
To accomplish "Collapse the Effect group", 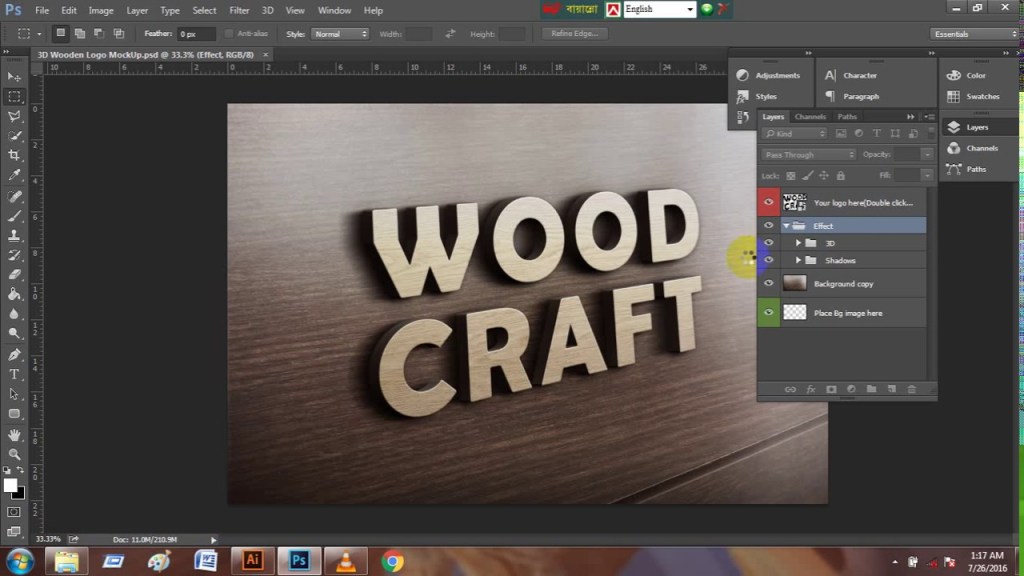I will tap(786, 225).
